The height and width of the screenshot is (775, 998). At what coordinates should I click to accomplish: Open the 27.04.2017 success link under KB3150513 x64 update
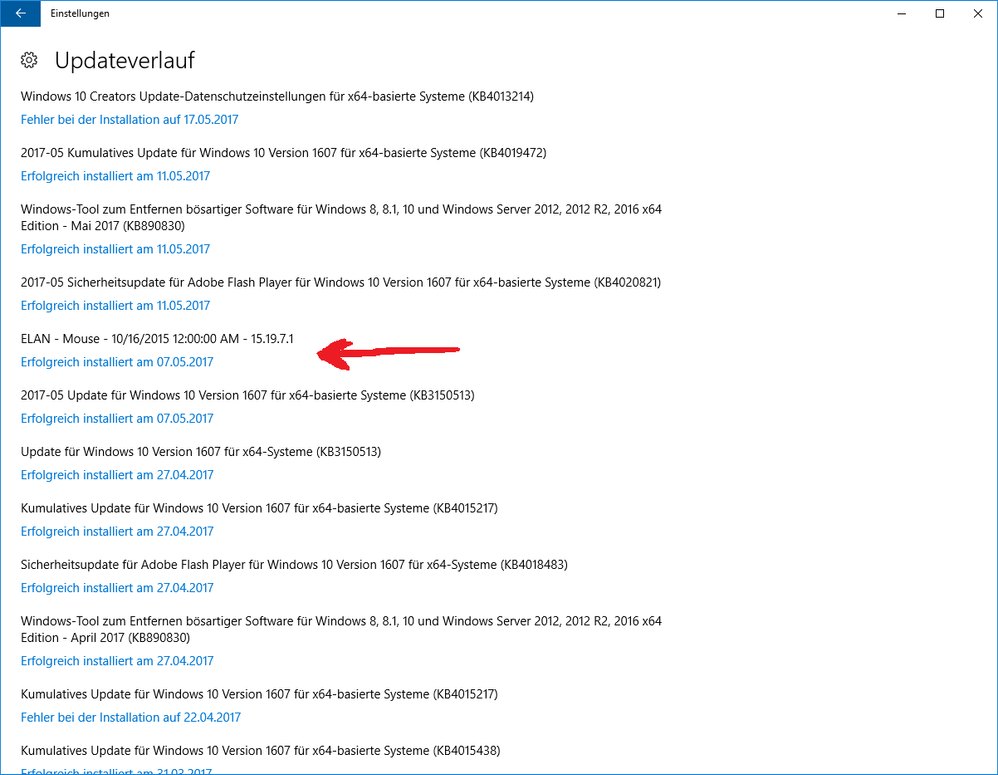[x=115, y=474]
